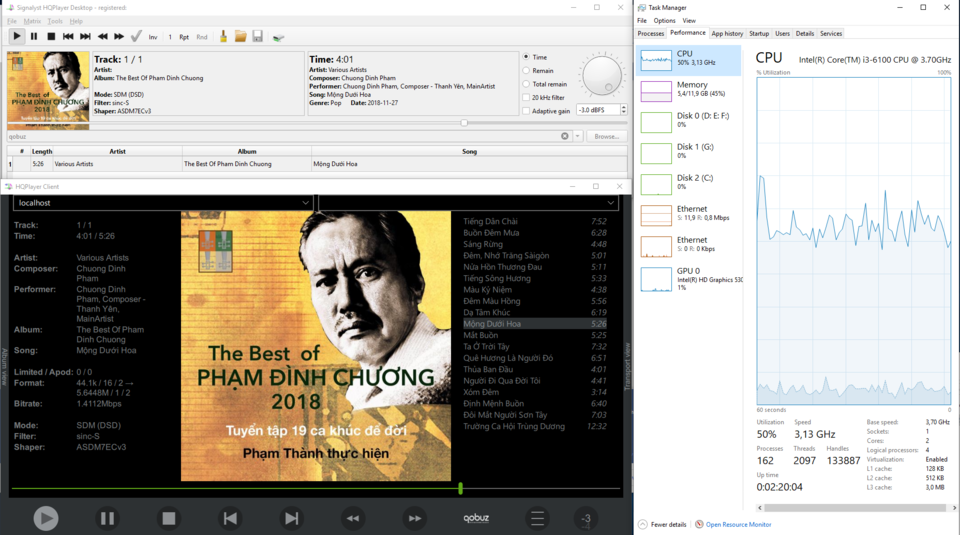This screenshot has height=535, width=960.
Task: Enable the 20 kHz filter checkbox
Action: (526, 97)
